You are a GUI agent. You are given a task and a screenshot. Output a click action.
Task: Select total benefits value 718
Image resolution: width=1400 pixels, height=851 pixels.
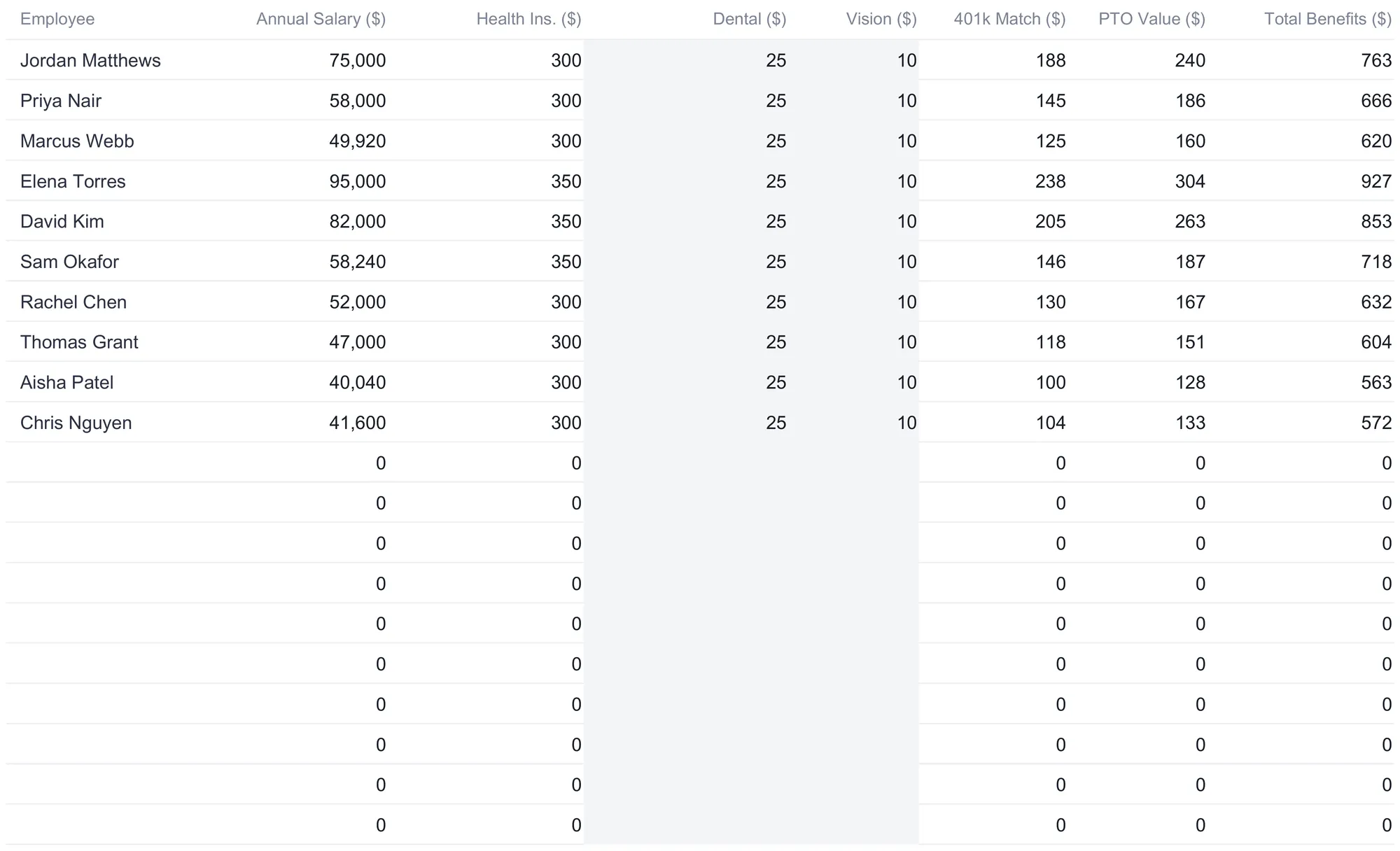[x=1376, y=262]
